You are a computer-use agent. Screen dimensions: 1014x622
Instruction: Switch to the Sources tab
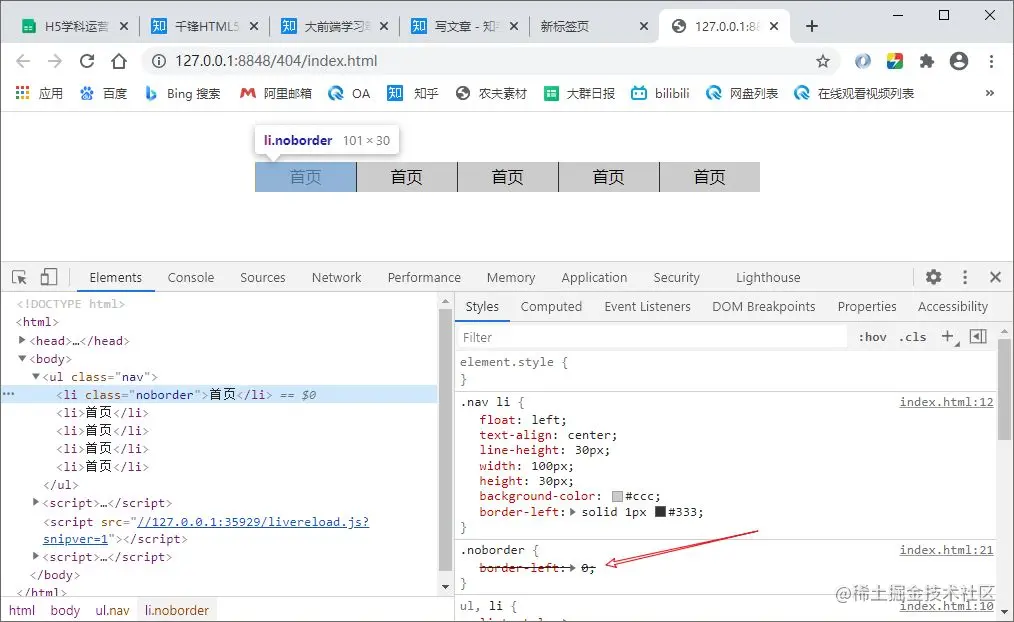point(263,277)
